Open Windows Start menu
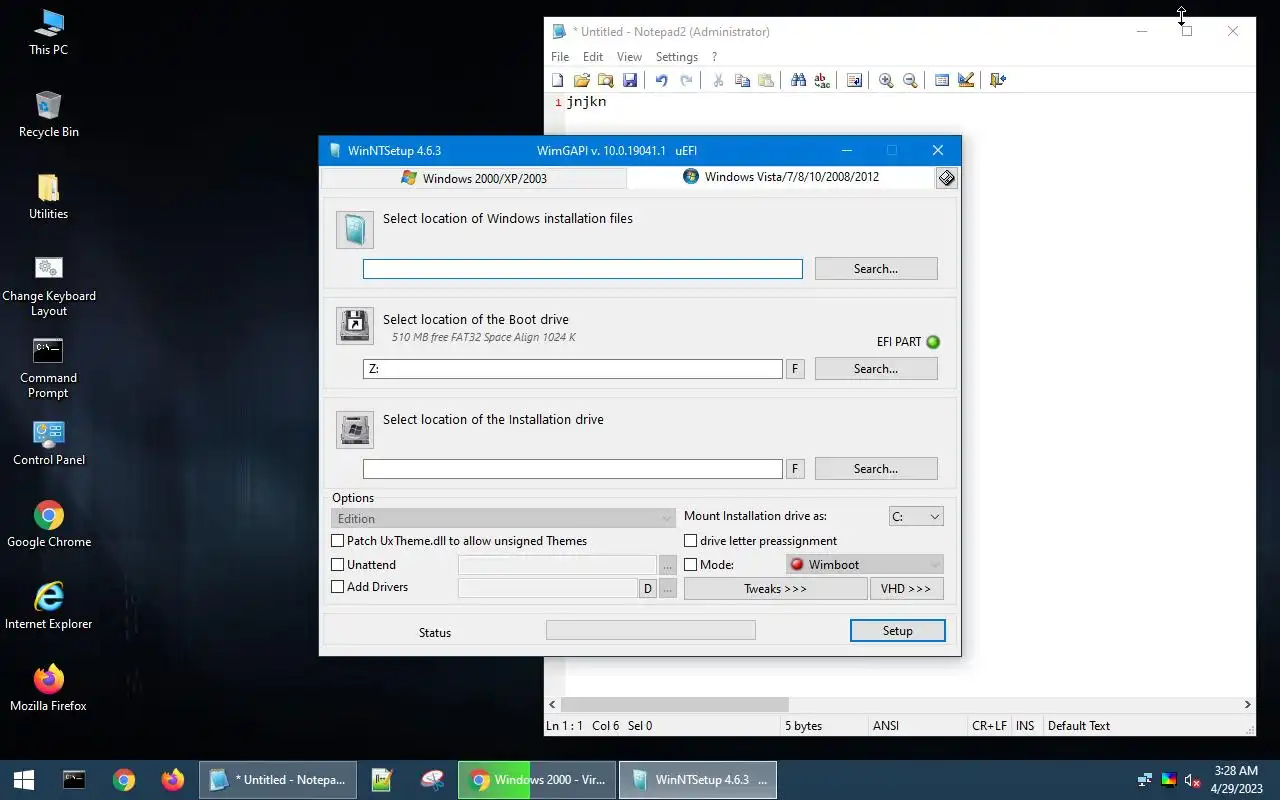This screenshot has height=800, width=1280. pyautogui.click(x=24, y=780)
